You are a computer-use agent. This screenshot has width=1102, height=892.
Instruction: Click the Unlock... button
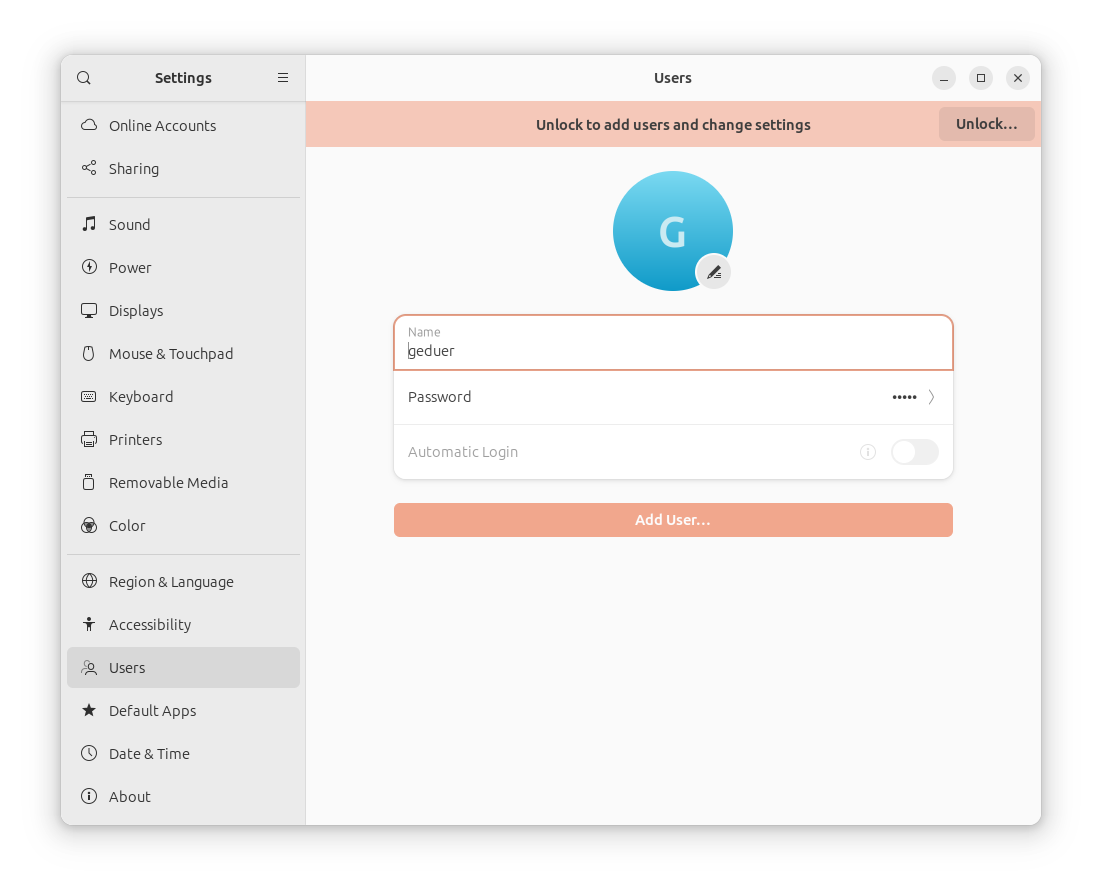(x=986, y=124)
